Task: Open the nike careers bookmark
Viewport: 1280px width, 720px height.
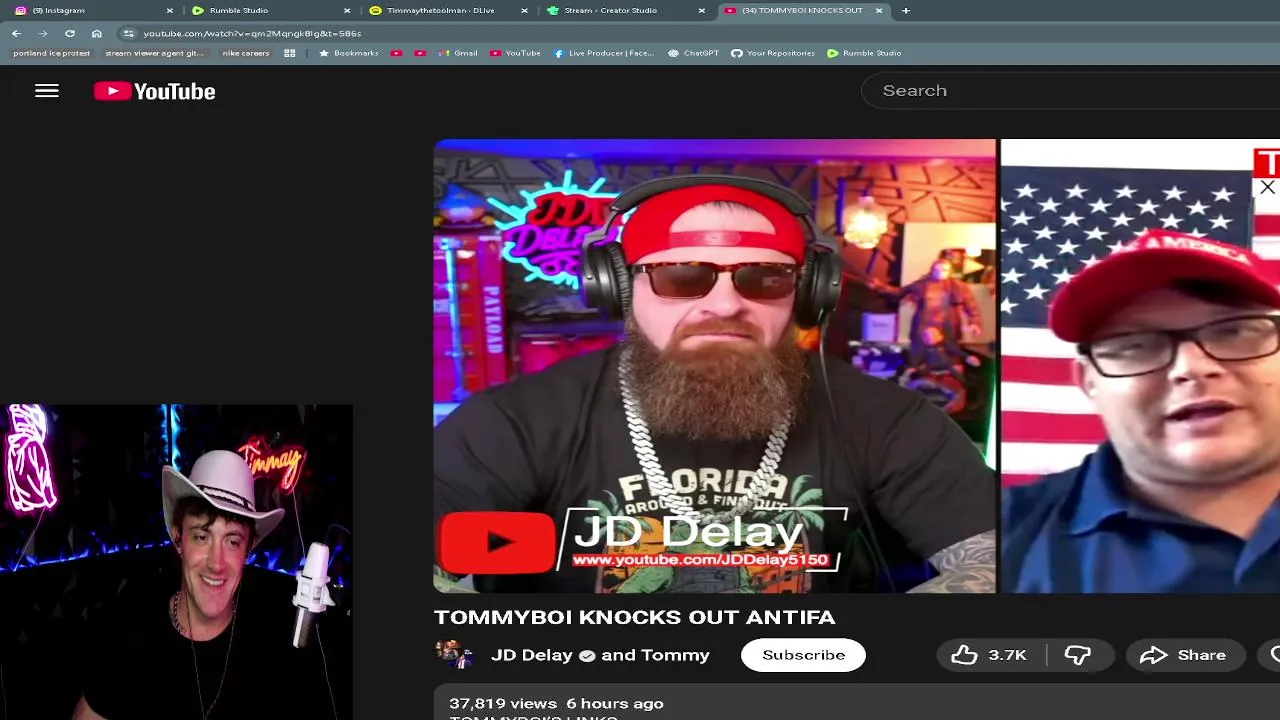Action: [x=246, y=53]
